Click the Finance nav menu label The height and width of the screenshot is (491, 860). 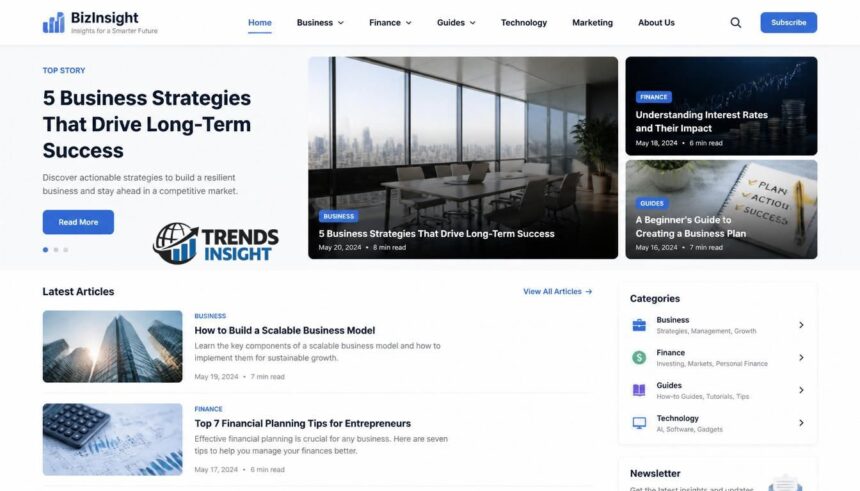384,22
